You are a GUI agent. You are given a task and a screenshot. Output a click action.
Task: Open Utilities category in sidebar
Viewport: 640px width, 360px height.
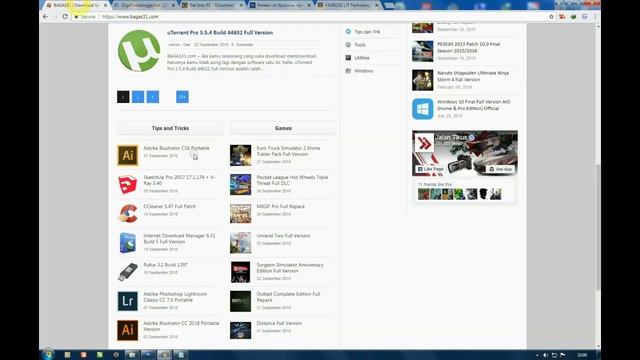[x=362, y=58]
